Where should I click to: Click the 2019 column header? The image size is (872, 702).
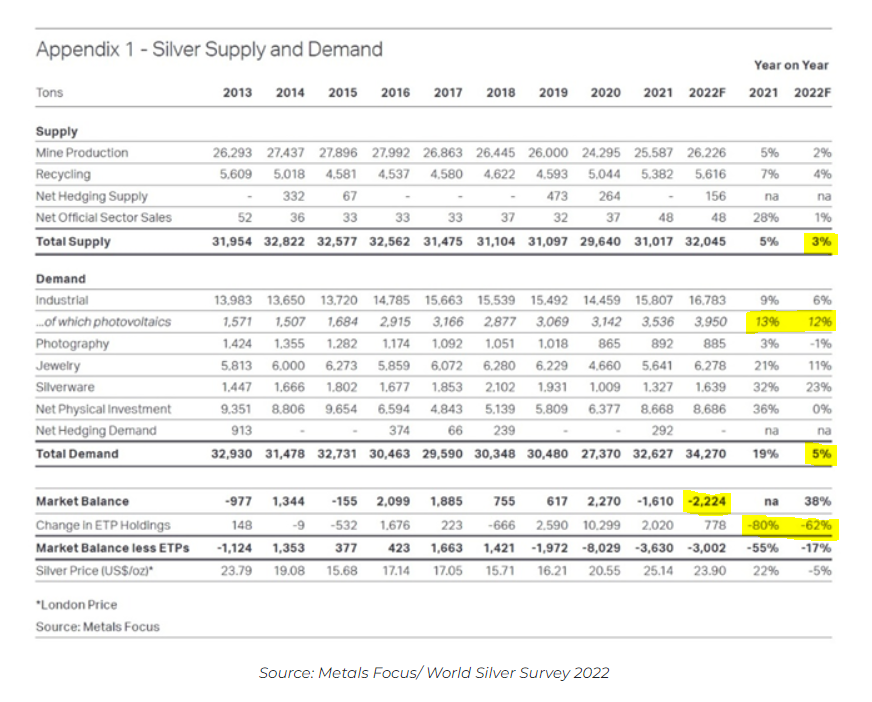pos(553,93)
